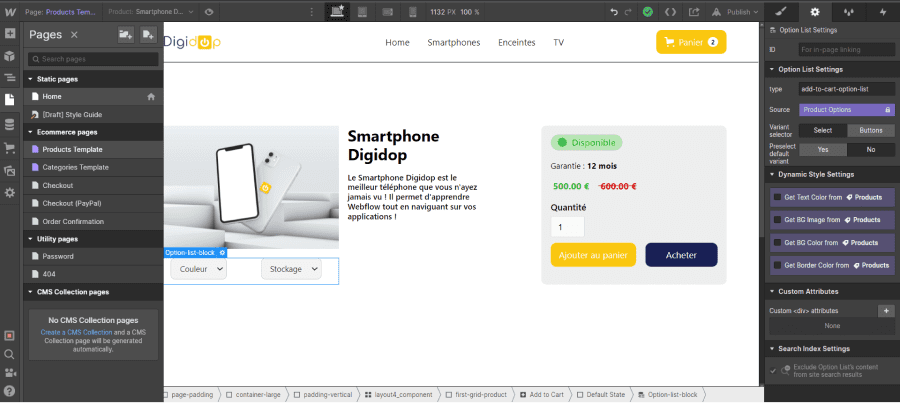Click the undo arrow
This screenshot has width=900, height=403.
coord(614,11)
